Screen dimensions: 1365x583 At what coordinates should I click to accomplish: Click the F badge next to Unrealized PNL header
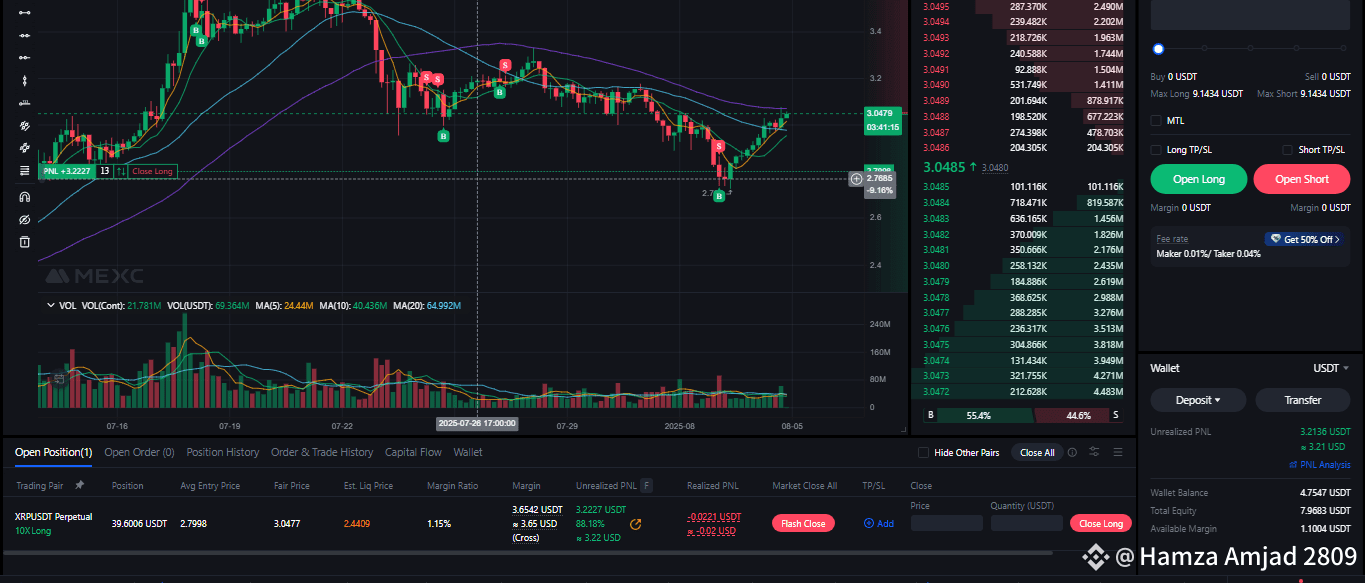click(x=647, y=485)
